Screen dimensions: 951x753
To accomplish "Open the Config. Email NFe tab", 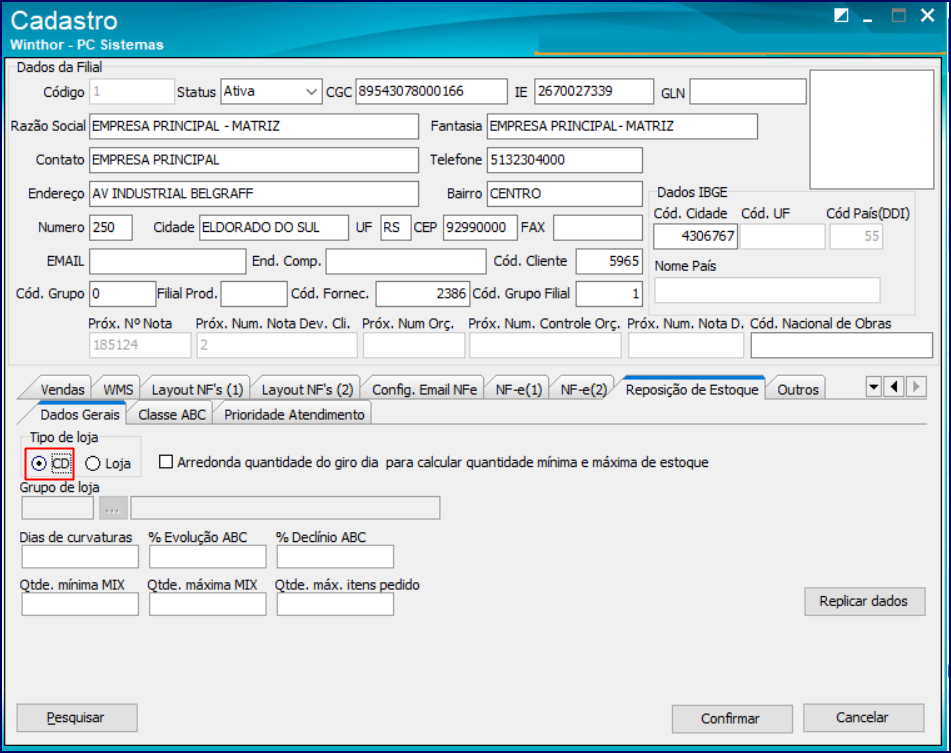I will [425, 389].
